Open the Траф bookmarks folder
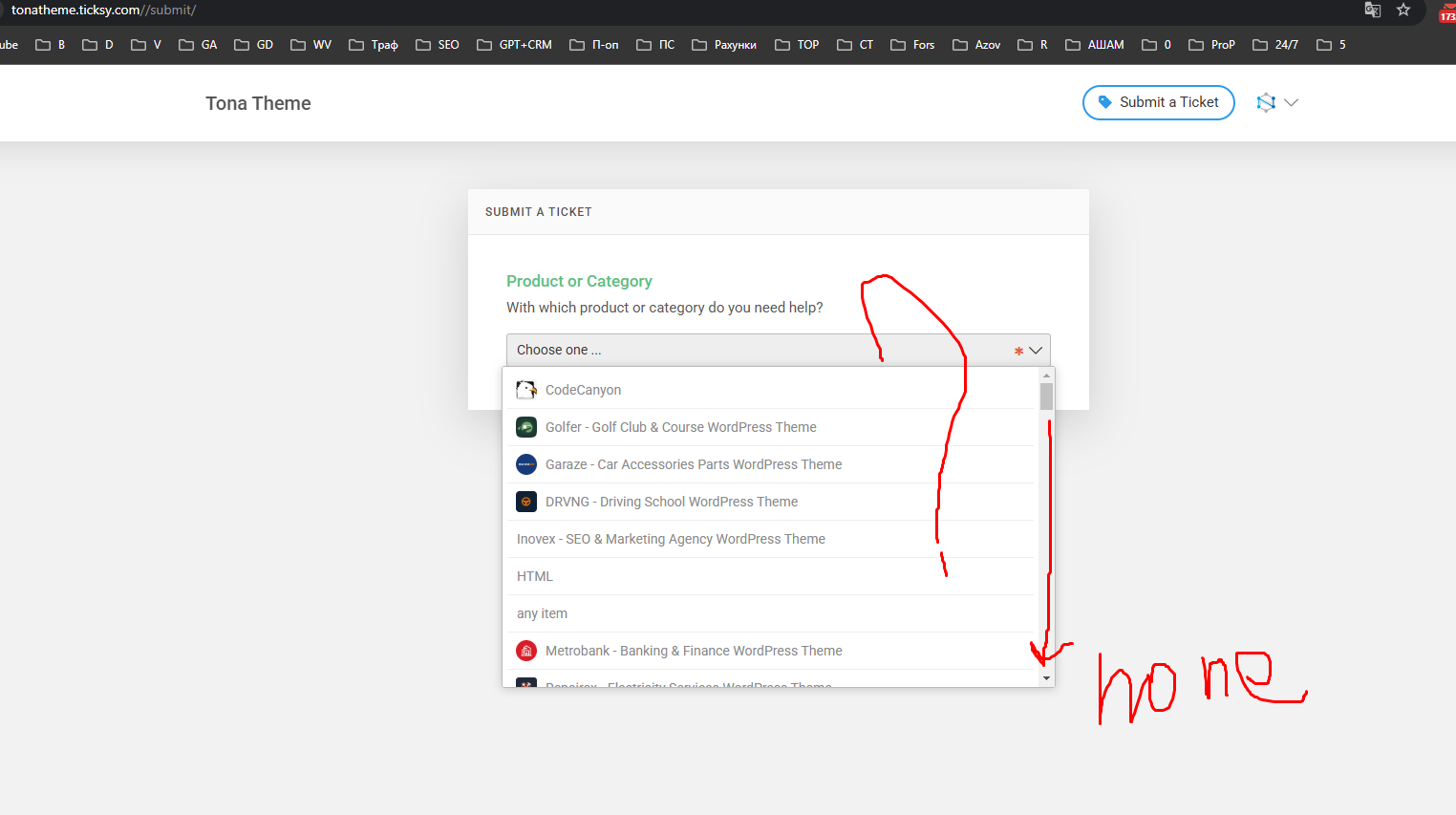The image size is (1456, 815). 373,45
